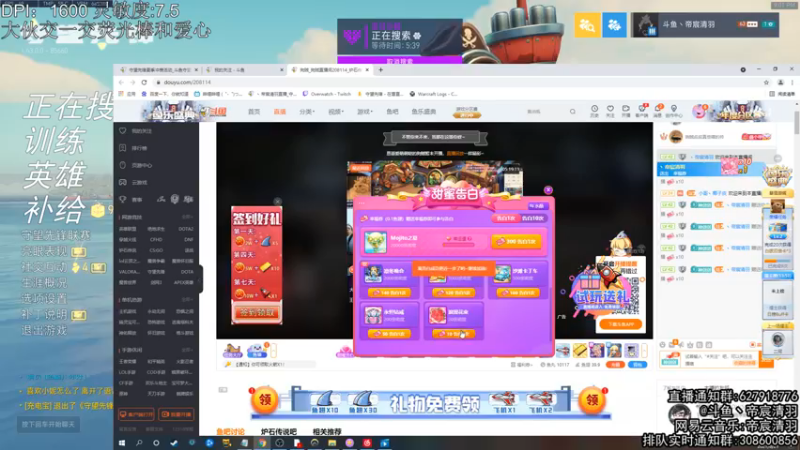Click 取消搜索 in the Overwatch queue box
Viewport: 800px width, 450px height.
point(399,61)
